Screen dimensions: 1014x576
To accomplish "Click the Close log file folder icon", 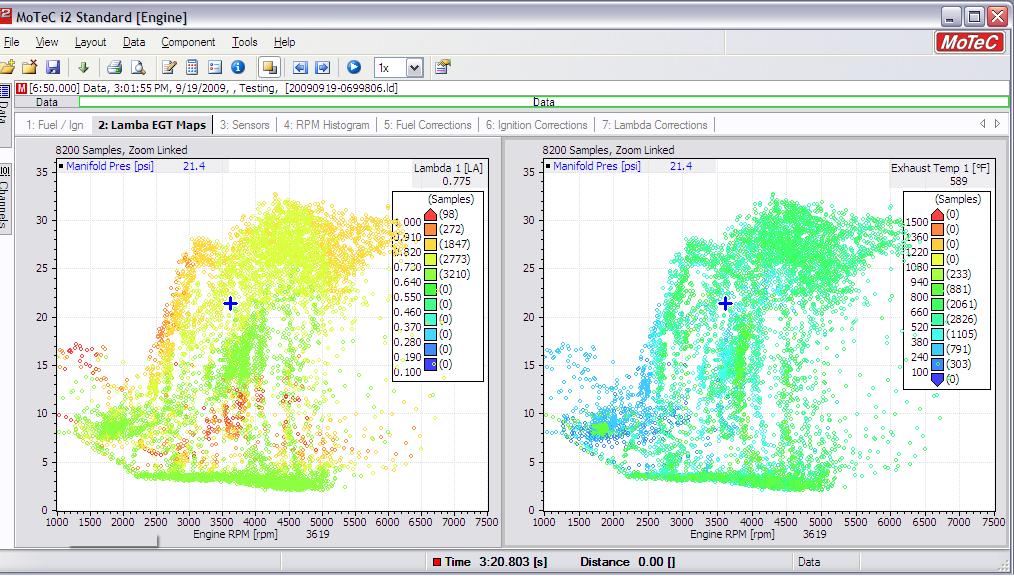I will (30, 67).
